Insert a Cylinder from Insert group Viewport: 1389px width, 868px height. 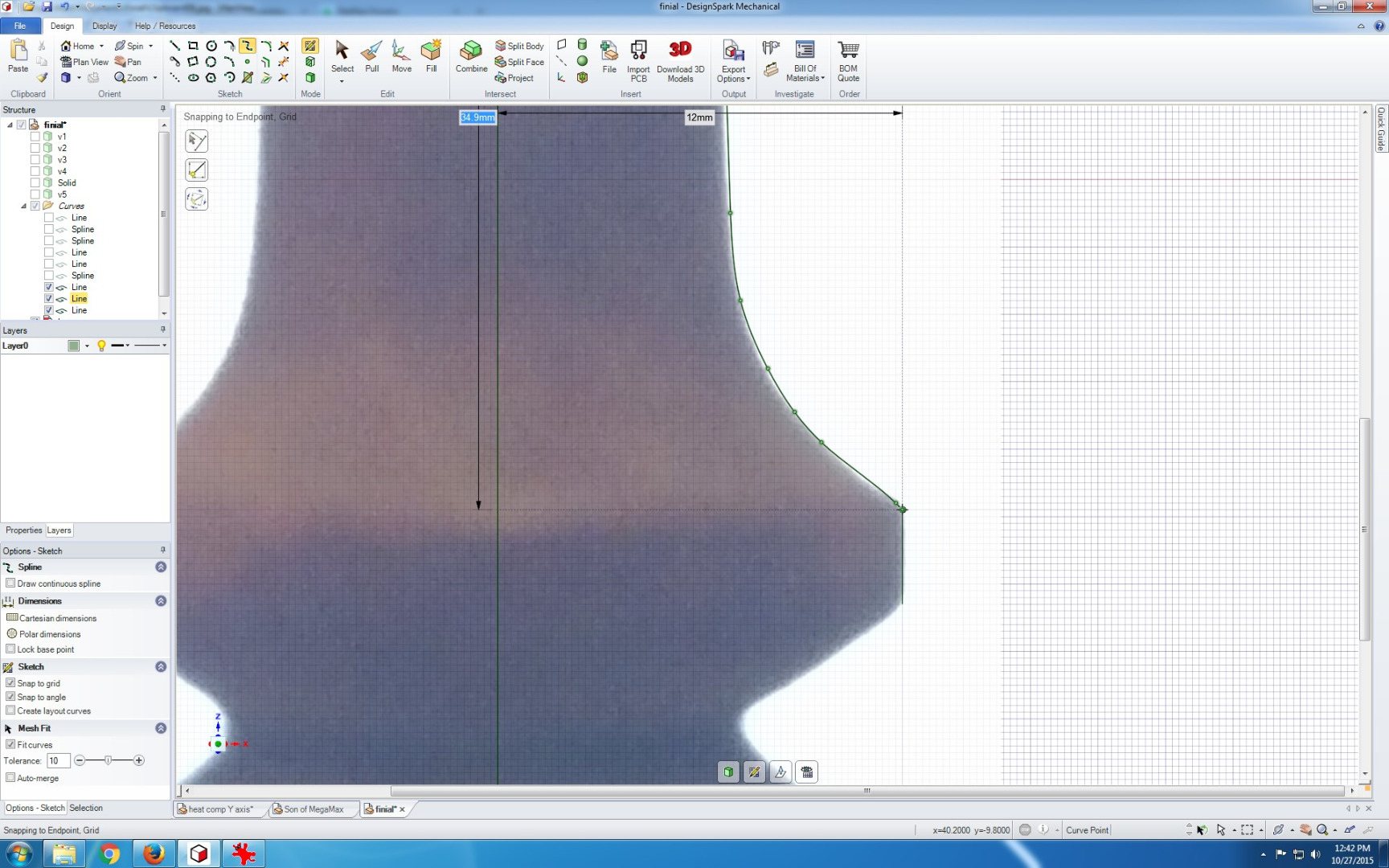(582, 45)
